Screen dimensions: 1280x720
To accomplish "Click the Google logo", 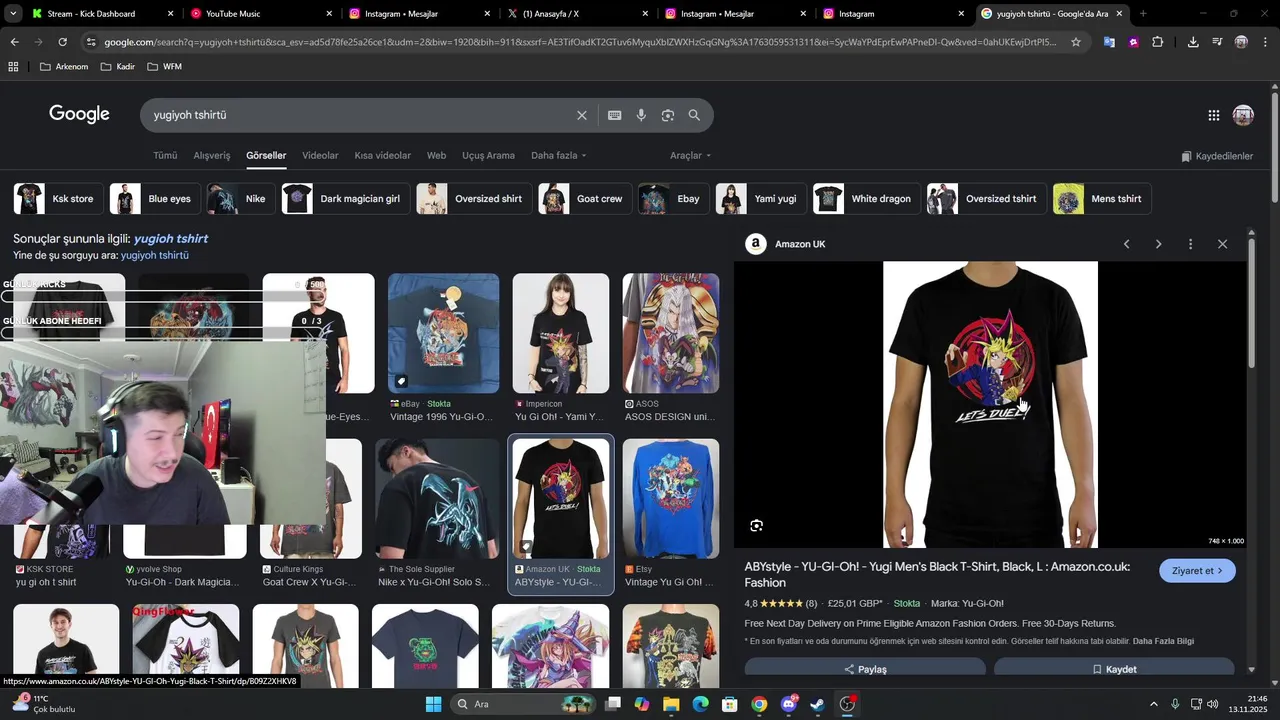I will pyautogui.click(x=79, y=114).
